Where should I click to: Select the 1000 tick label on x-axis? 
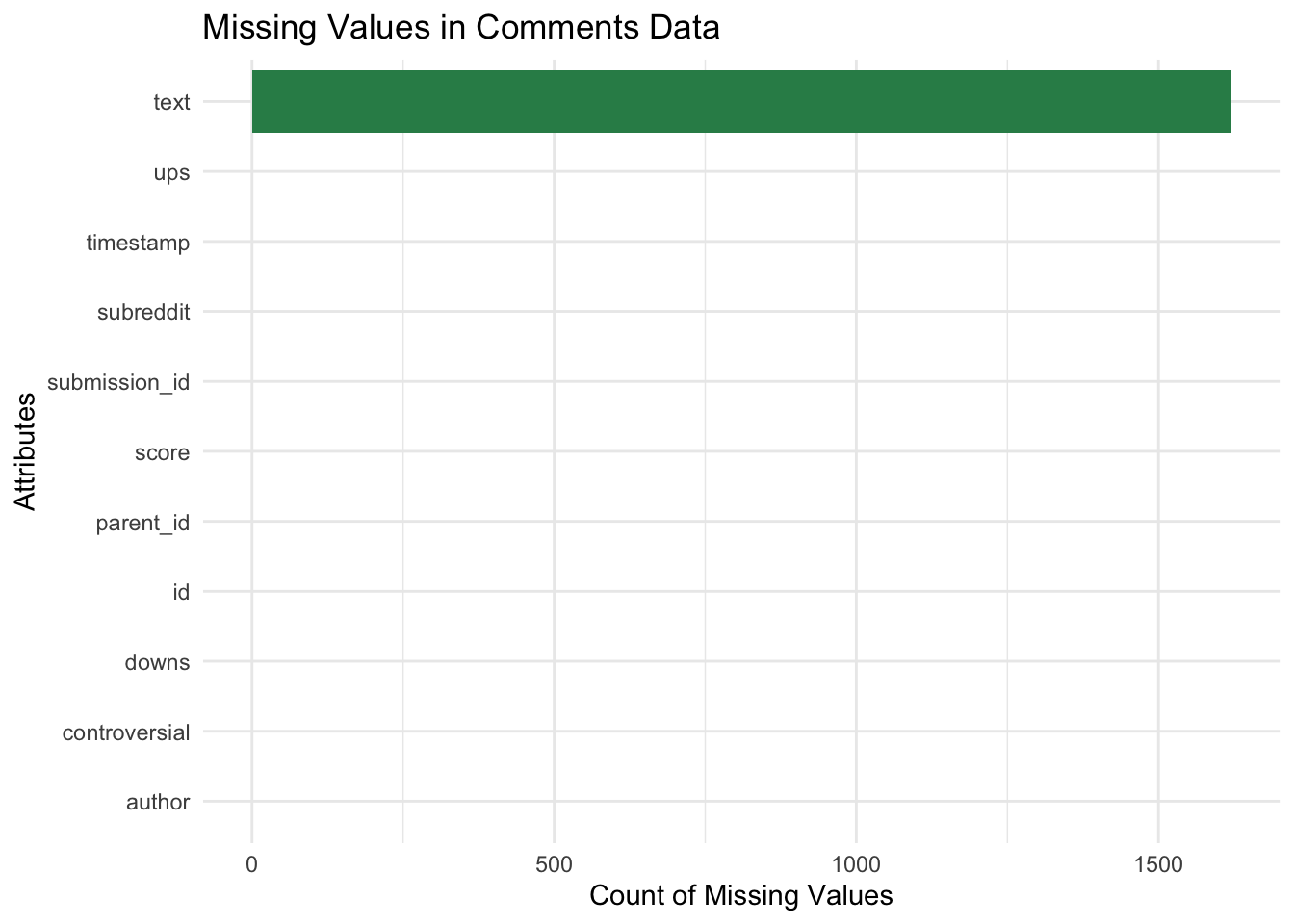click(856, 864)
